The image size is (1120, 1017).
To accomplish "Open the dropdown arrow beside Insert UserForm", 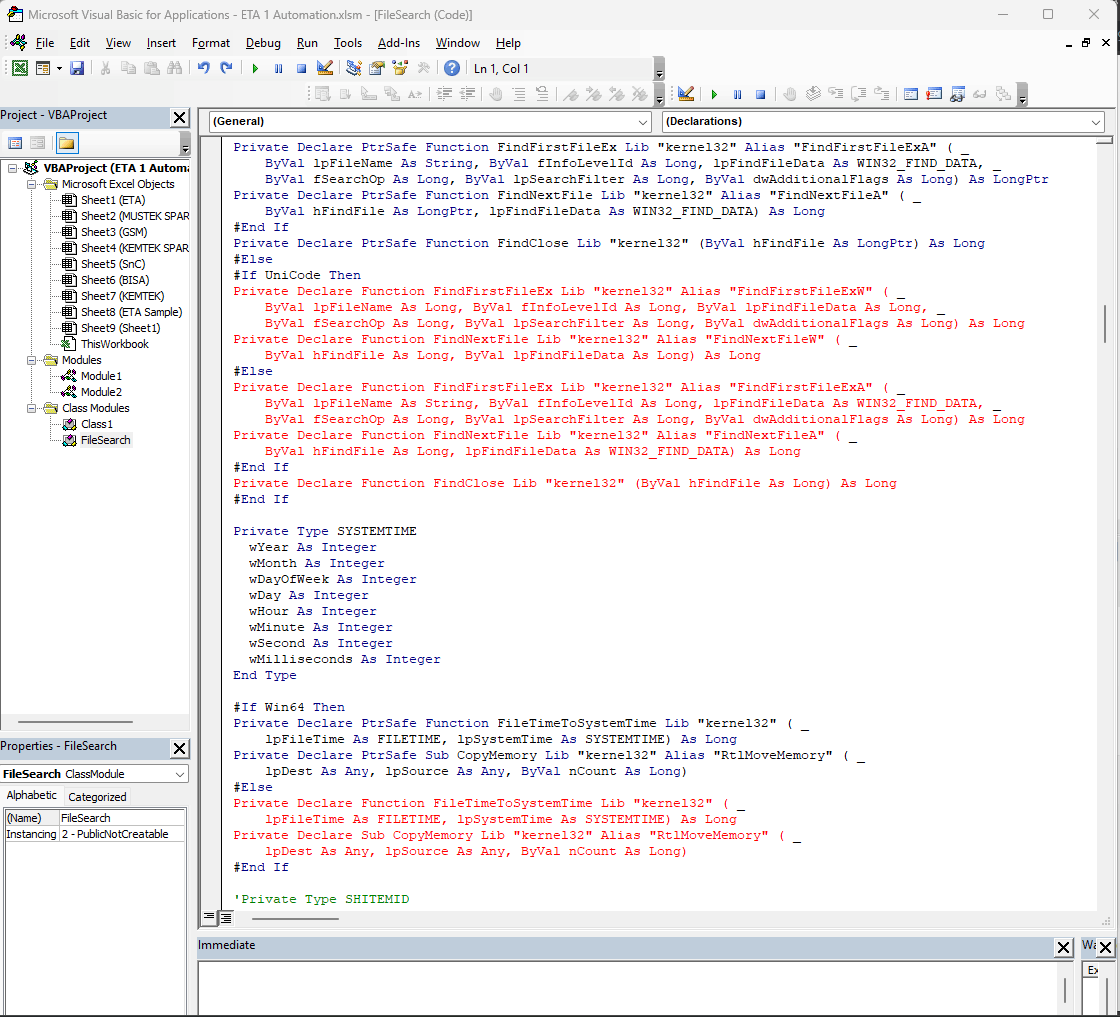I will [59, 69].
